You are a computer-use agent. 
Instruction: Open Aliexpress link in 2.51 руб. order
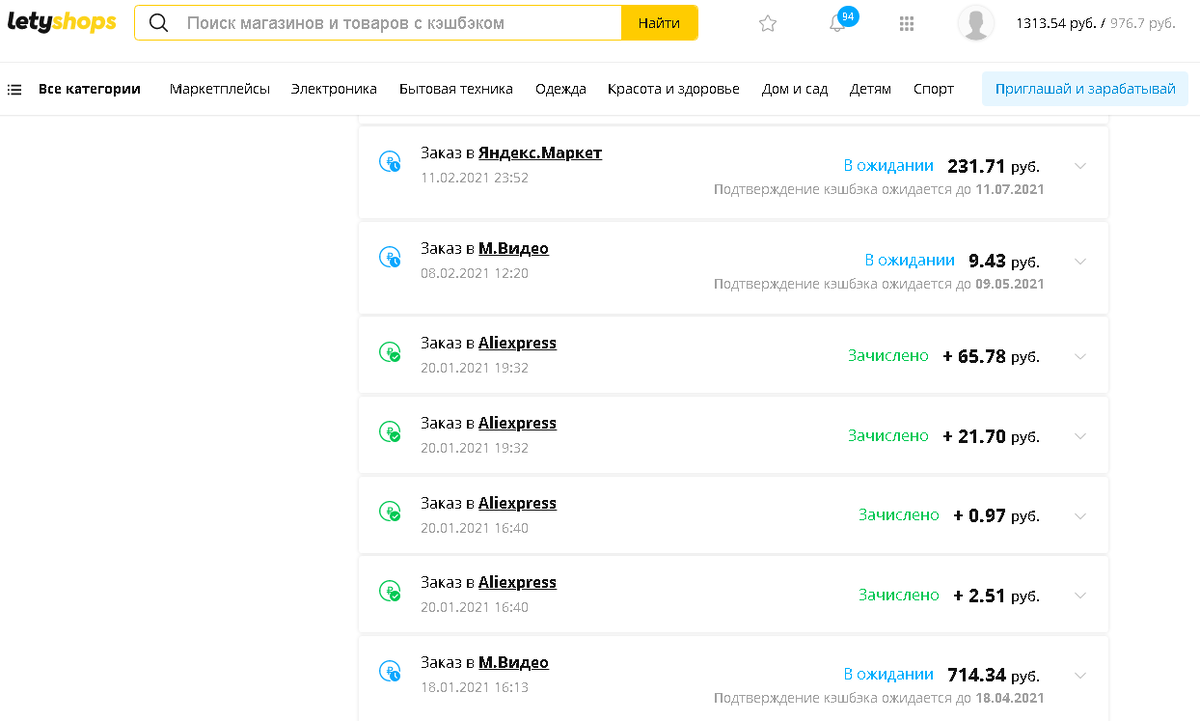point(517,582)
